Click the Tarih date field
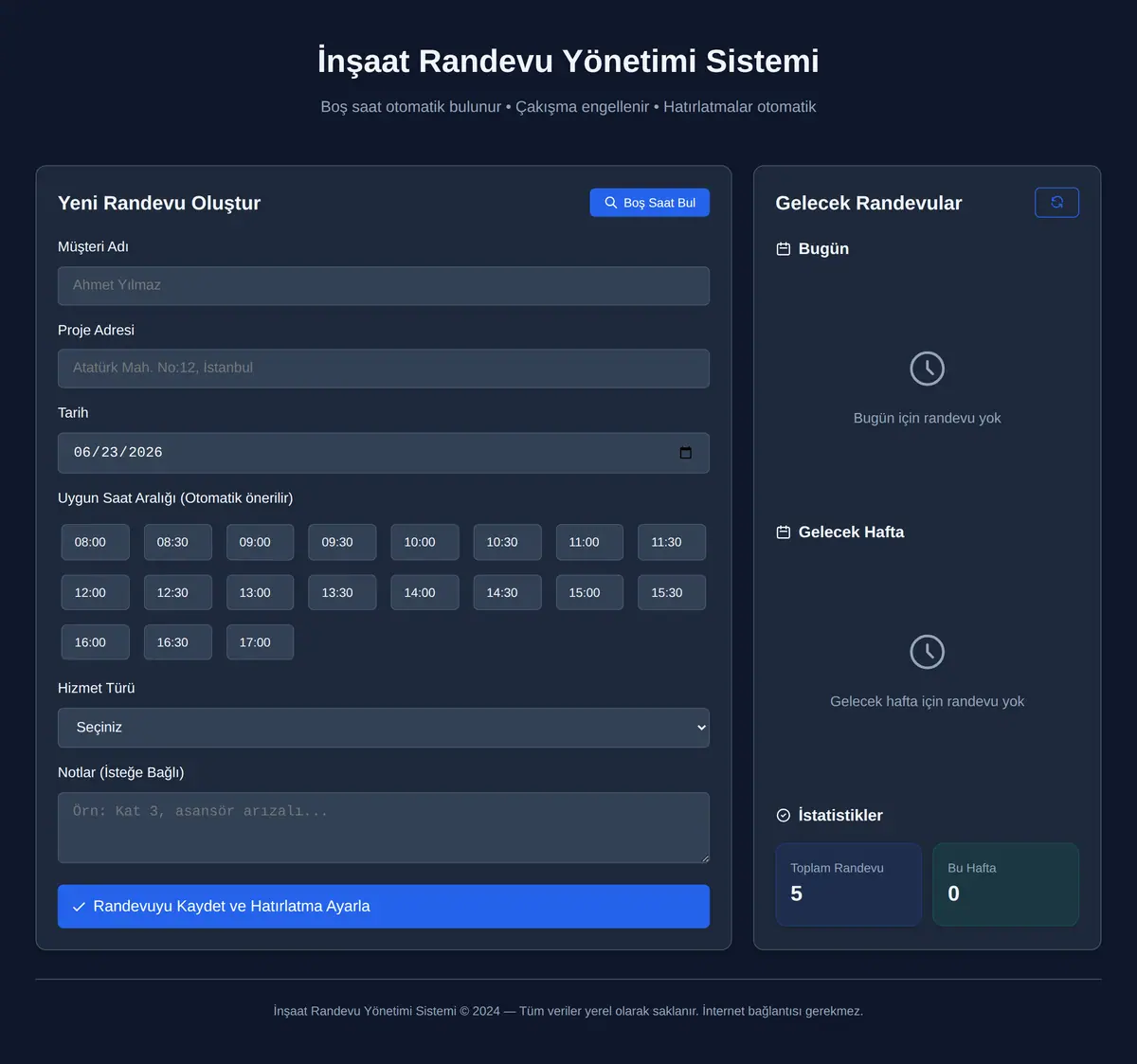 pyautogui.click(x=384, y=453)
